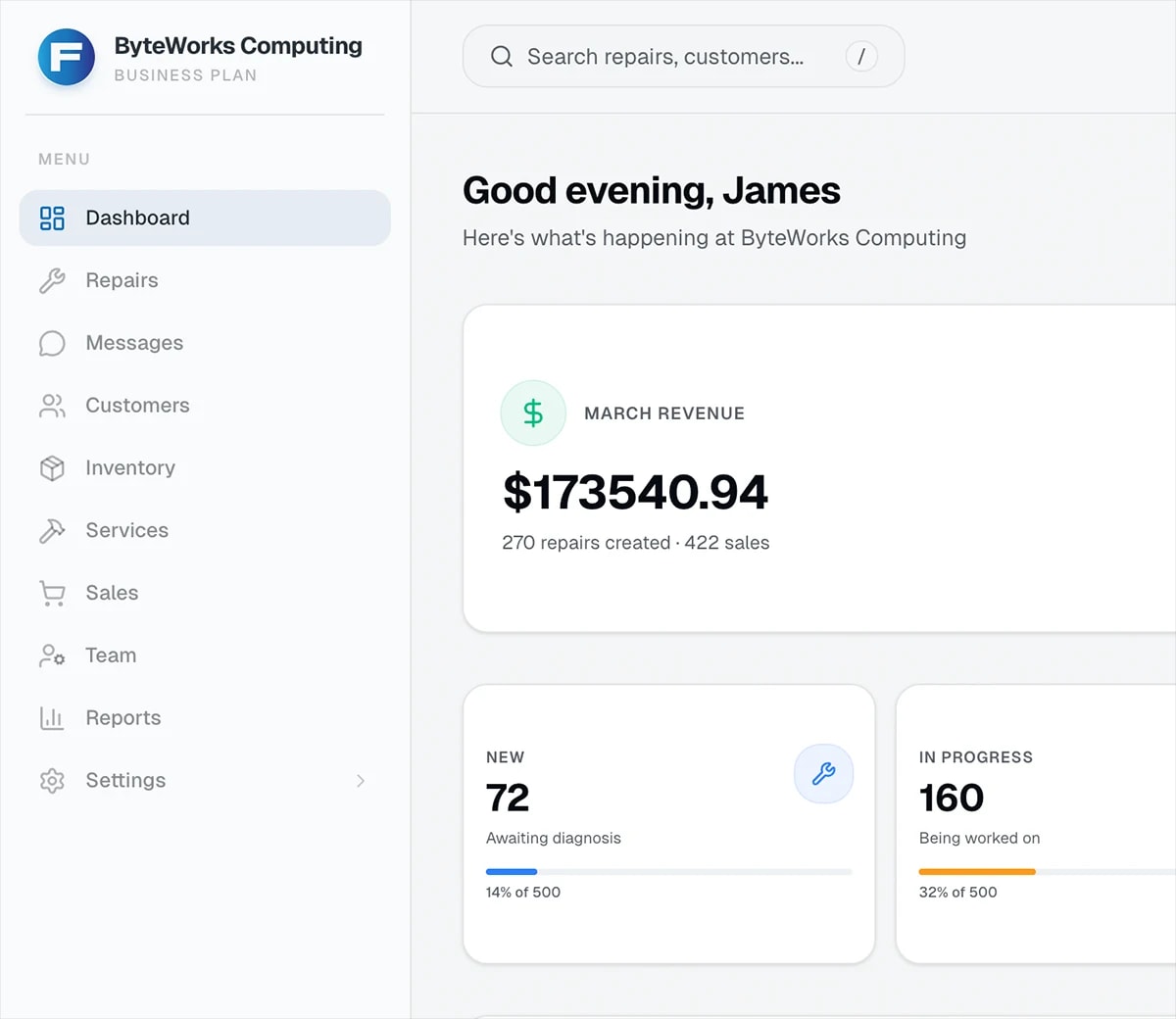Select the Repairs wrench icon in sidebar
The image size is (1176, 1019).
coord(51,280)
